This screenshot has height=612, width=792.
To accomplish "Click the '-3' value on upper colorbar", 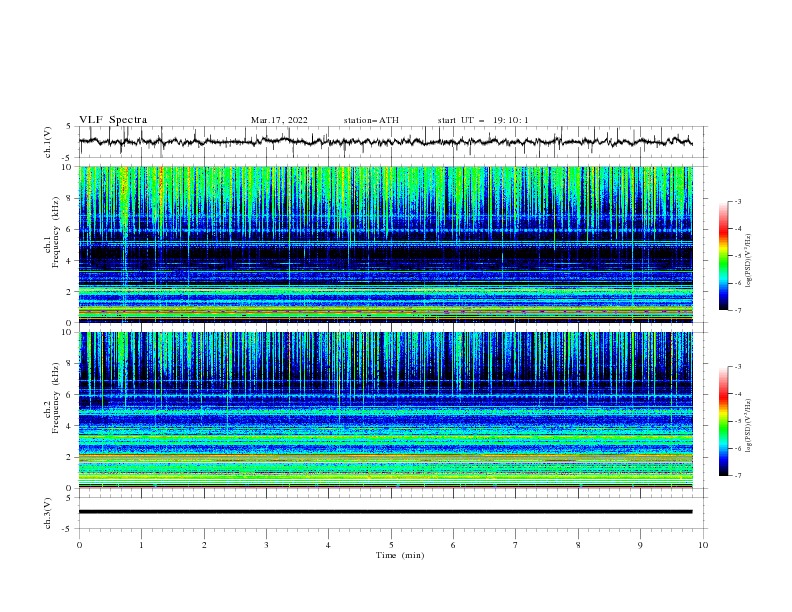I will tap(737, 201).
